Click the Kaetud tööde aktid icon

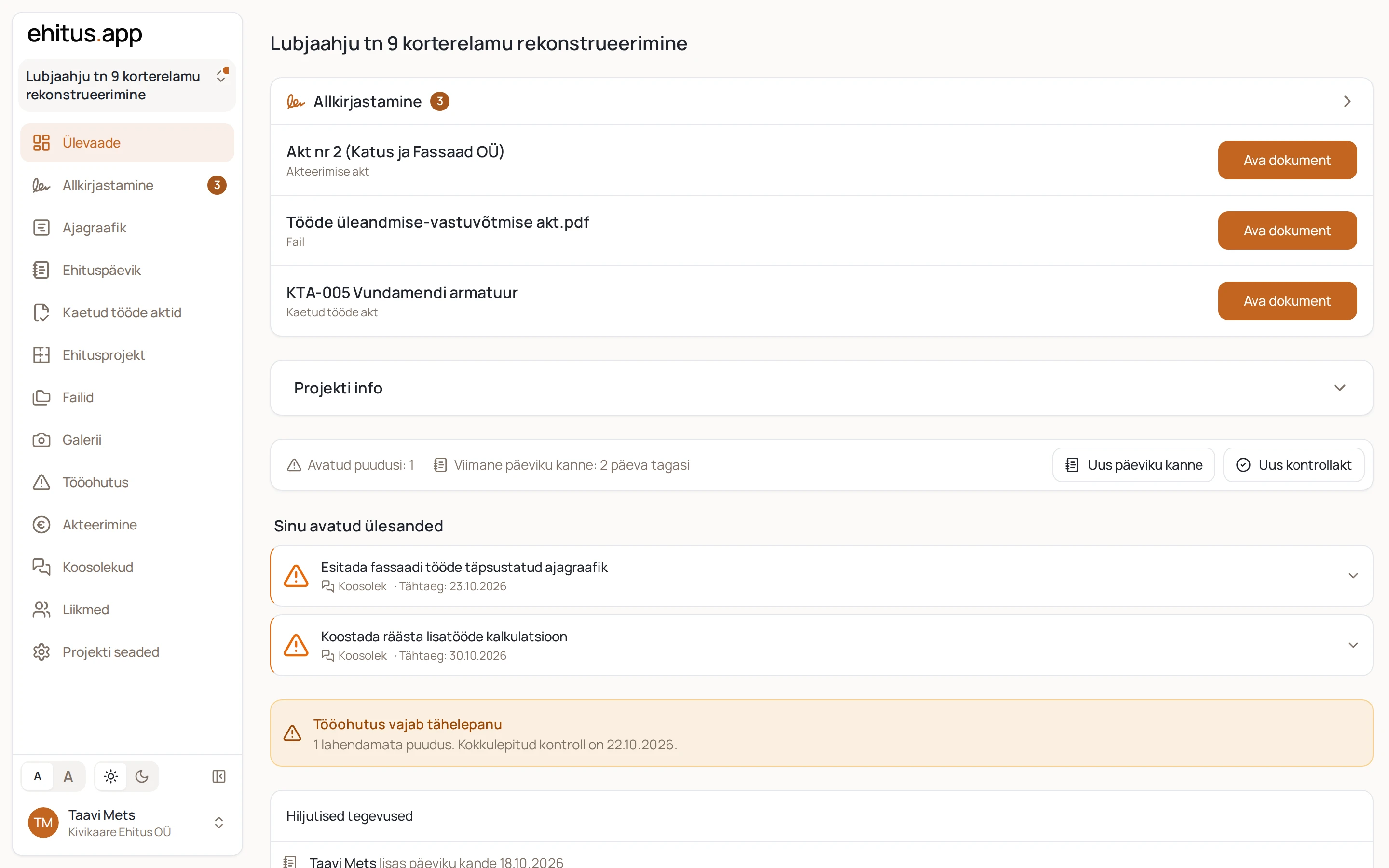41,312
